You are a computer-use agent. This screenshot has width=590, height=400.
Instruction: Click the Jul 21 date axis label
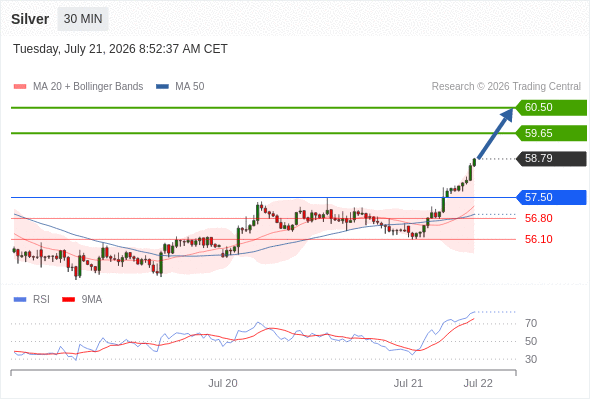pyautogui.click(x=408, y=383)
